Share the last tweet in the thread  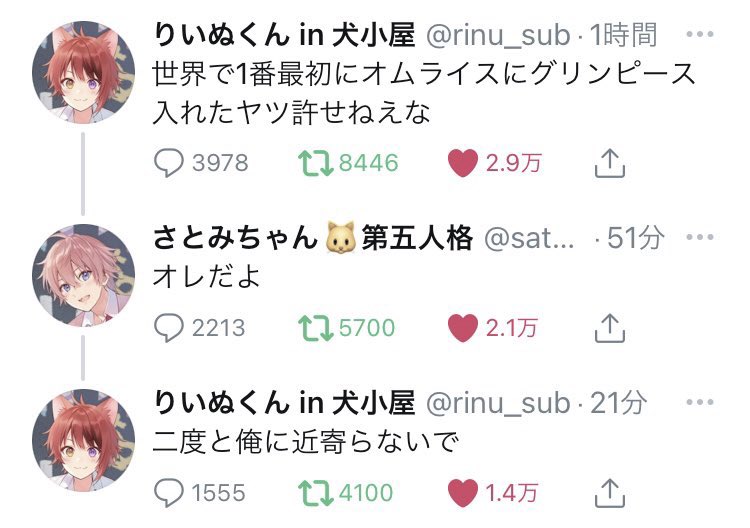609,491
